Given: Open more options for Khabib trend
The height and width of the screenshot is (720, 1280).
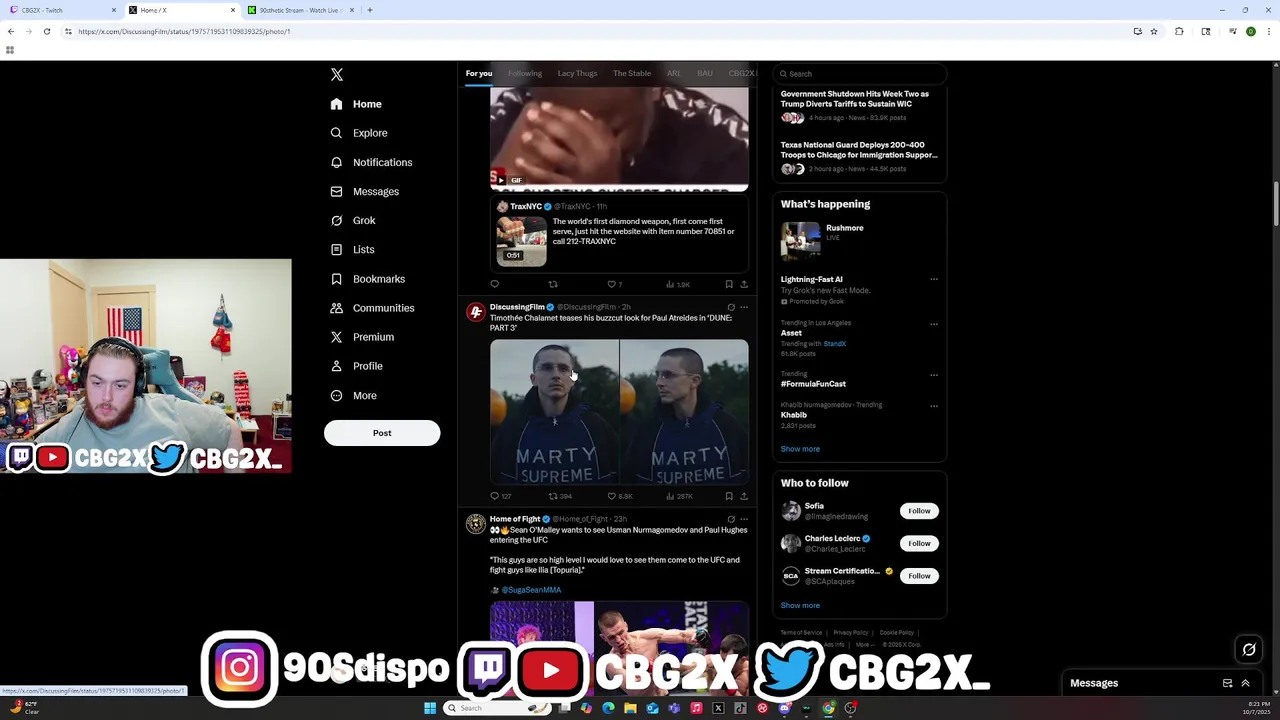Looking at the screenshot, I should click(x=934, y=406).
